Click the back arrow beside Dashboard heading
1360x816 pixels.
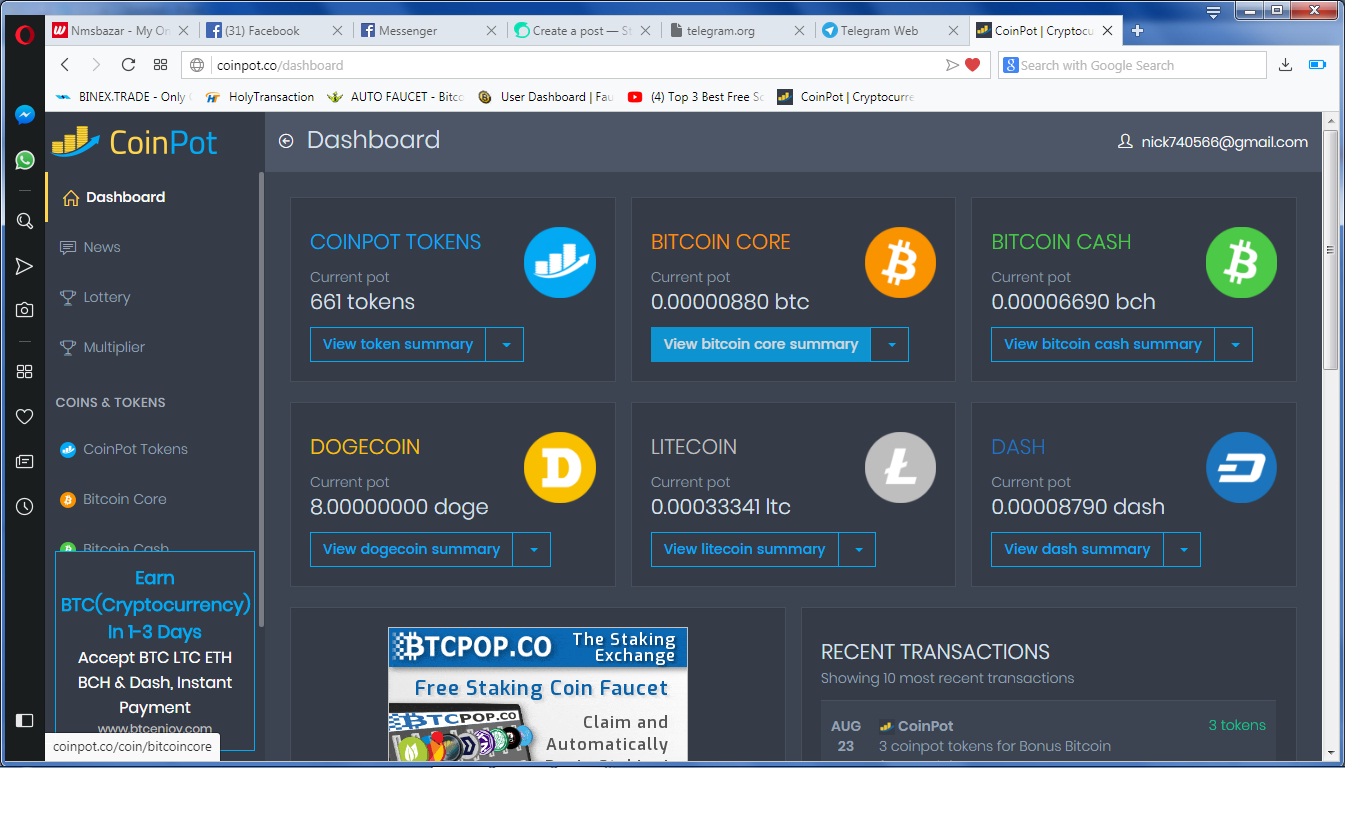click(286, 141)
